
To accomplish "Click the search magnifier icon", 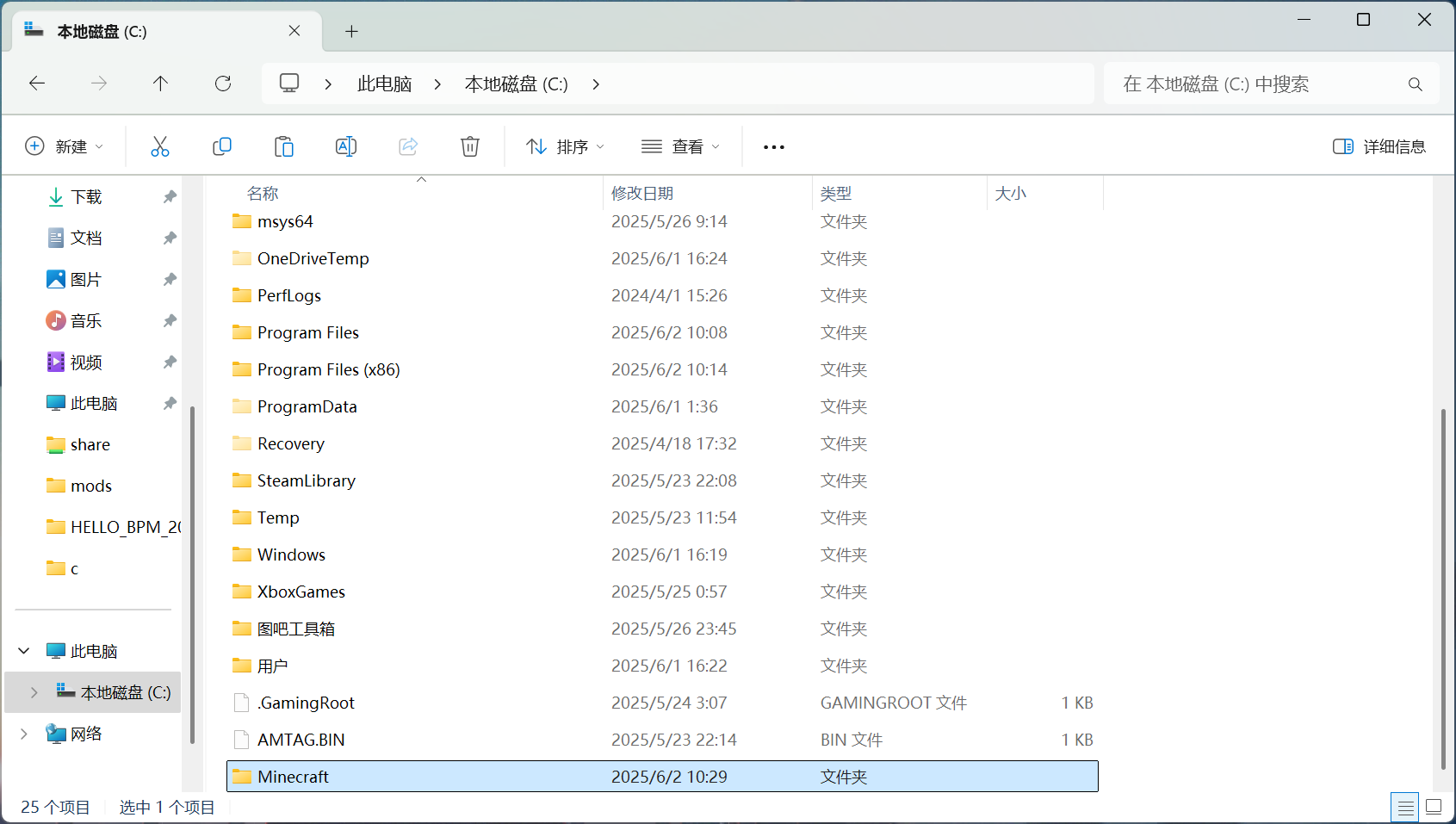I will coord(1415,84).
